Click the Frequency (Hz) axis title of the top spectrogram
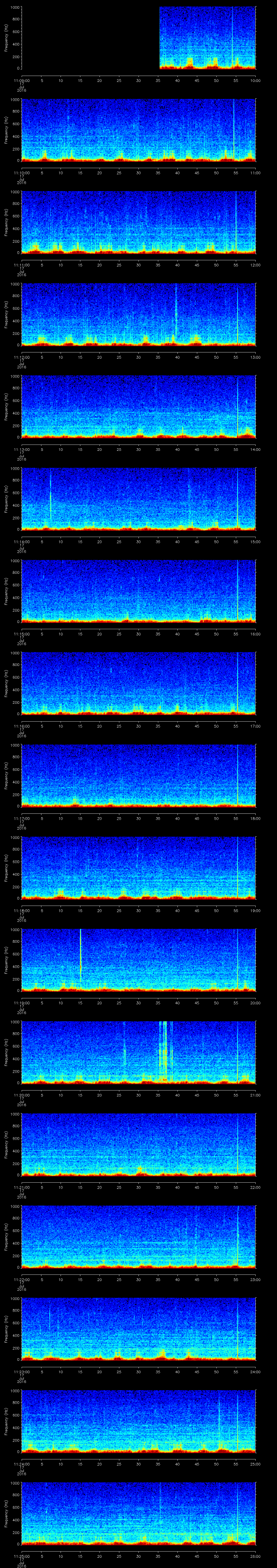 [x=6, y=38]
